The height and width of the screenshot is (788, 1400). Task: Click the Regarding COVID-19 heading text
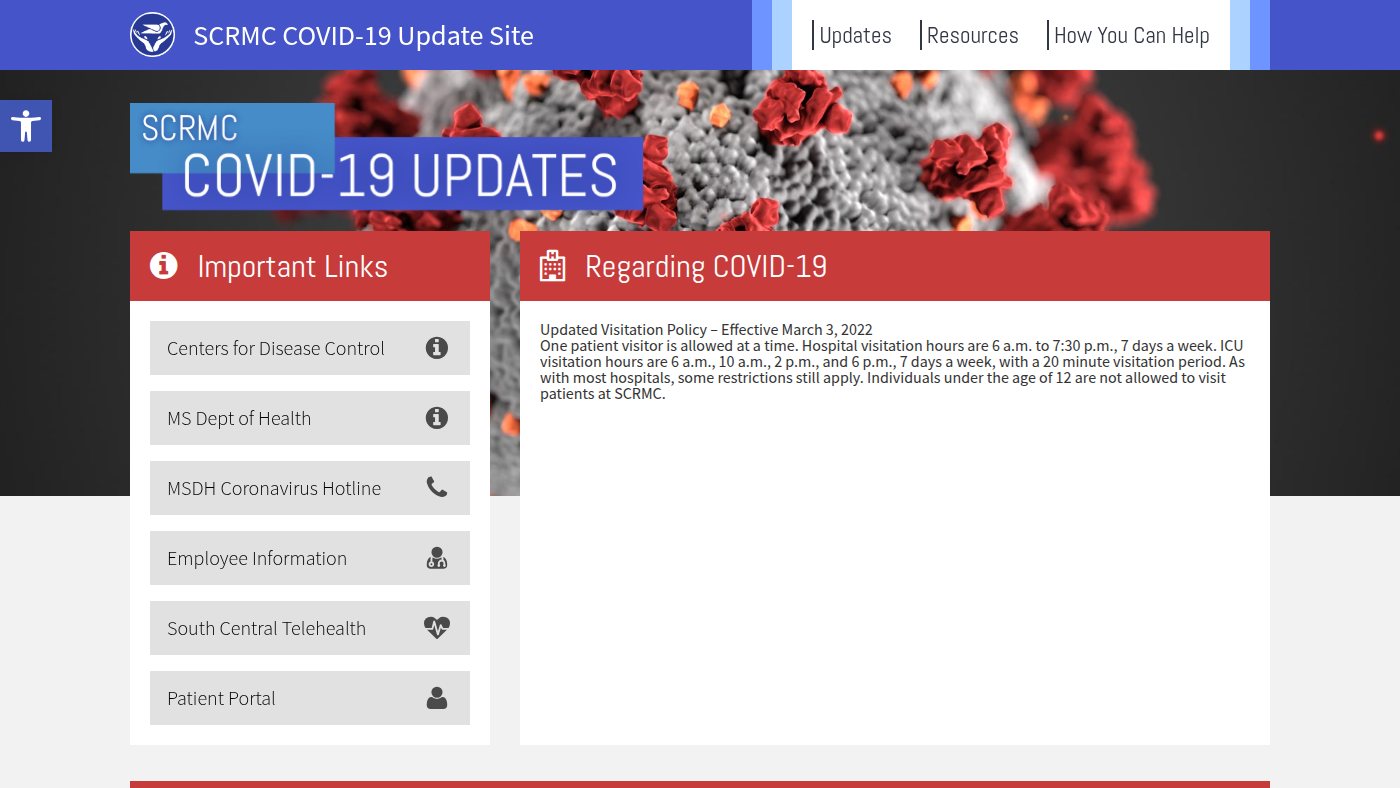(x=706, y=266)
